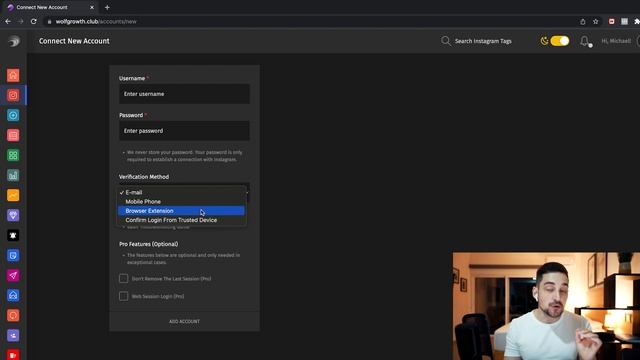The image size is (640, 360).
Task: Reload the page with the refresh icon
Action: [33, 21]
